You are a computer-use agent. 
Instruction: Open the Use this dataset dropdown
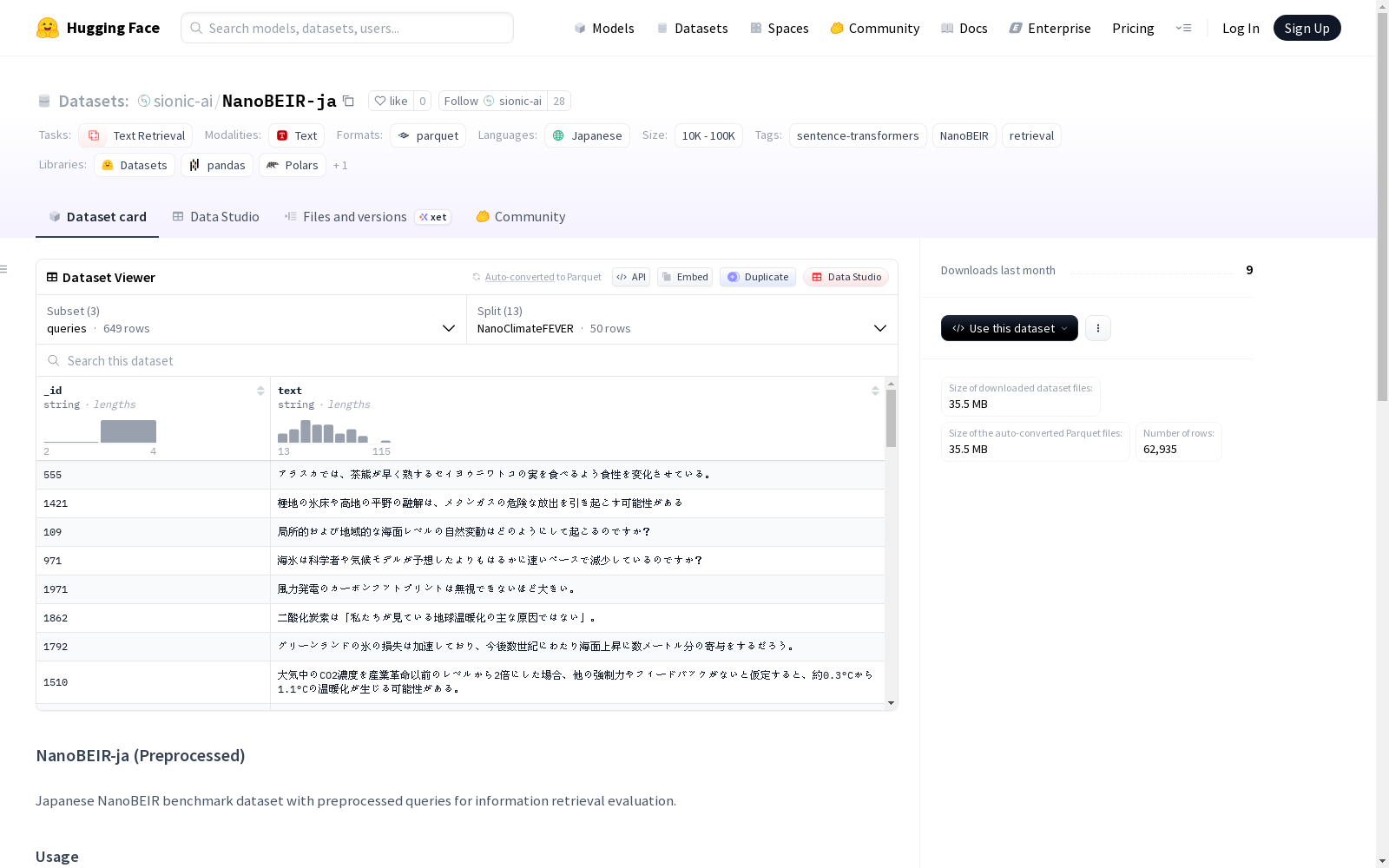(x=1010, y=328)
